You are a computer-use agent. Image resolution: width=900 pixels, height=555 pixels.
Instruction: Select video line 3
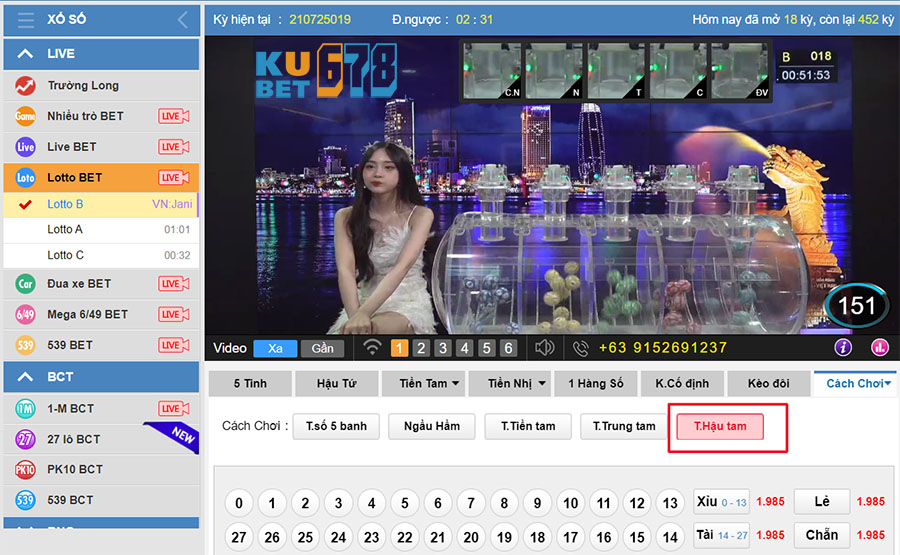(443, 348)
